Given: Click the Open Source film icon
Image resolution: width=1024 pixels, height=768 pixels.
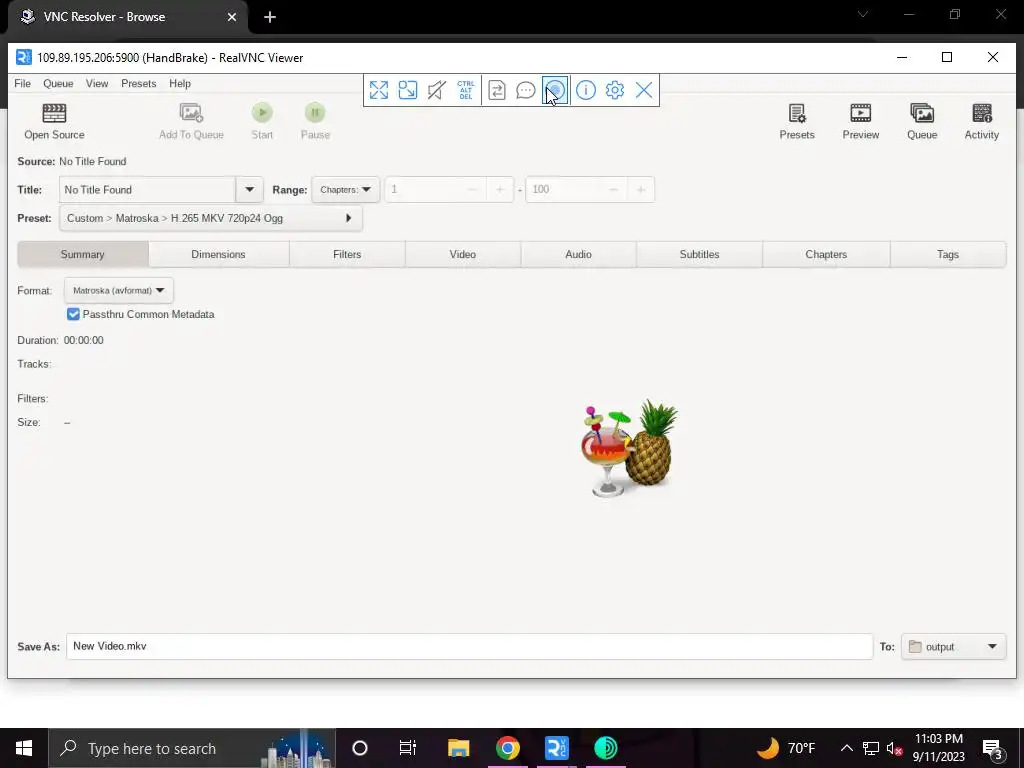Looking at the screenshot, I should (54, 113).
